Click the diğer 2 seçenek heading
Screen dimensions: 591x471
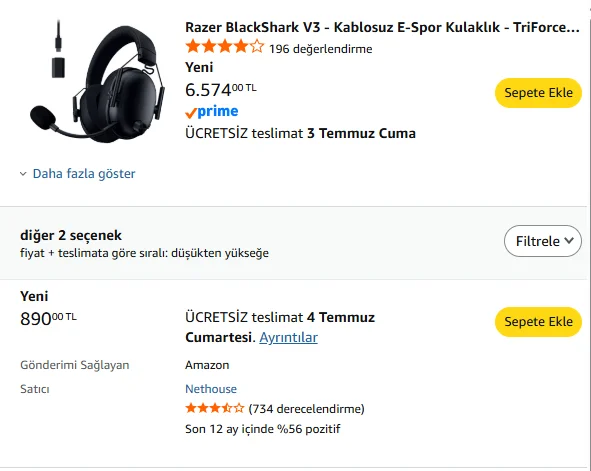pos(71,235)
